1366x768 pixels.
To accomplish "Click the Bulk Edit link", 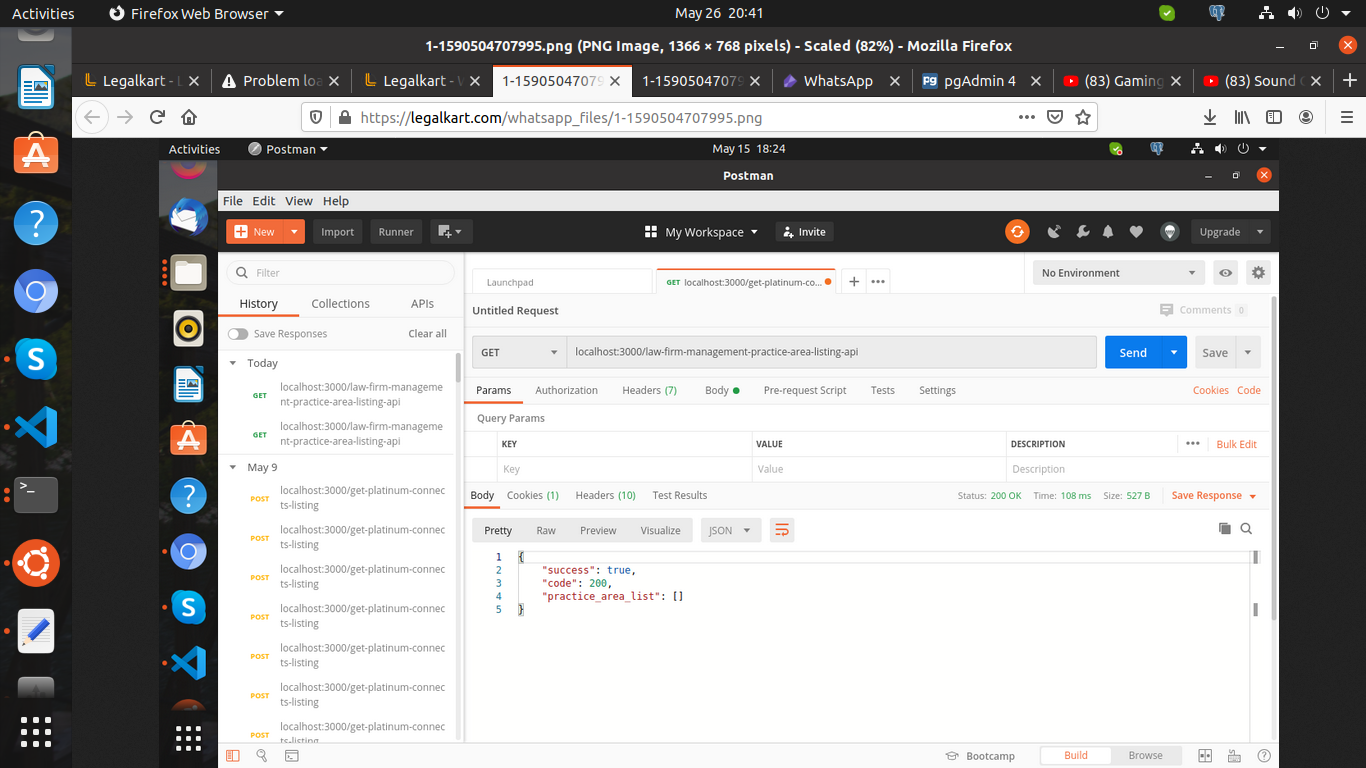I will pyautogui.click(x=1236, y=444).
